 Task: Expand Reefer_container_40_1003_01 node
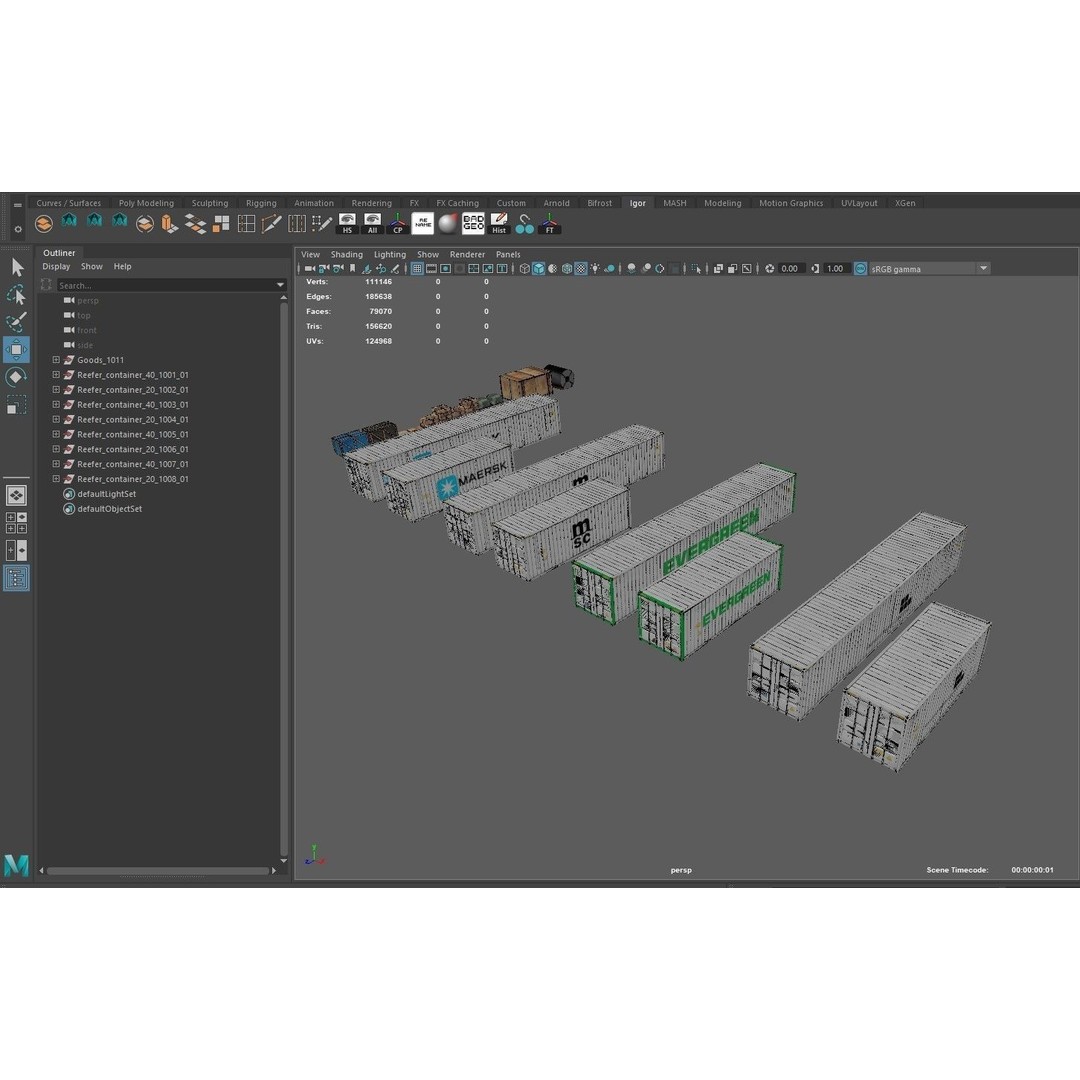[56, 404]
